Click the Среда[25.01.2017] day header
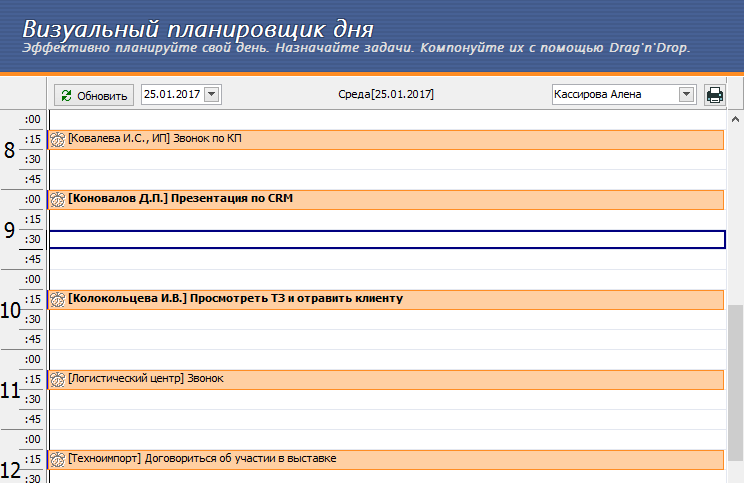This screenshot has width=744, height=483. click(x=386, y=94)
